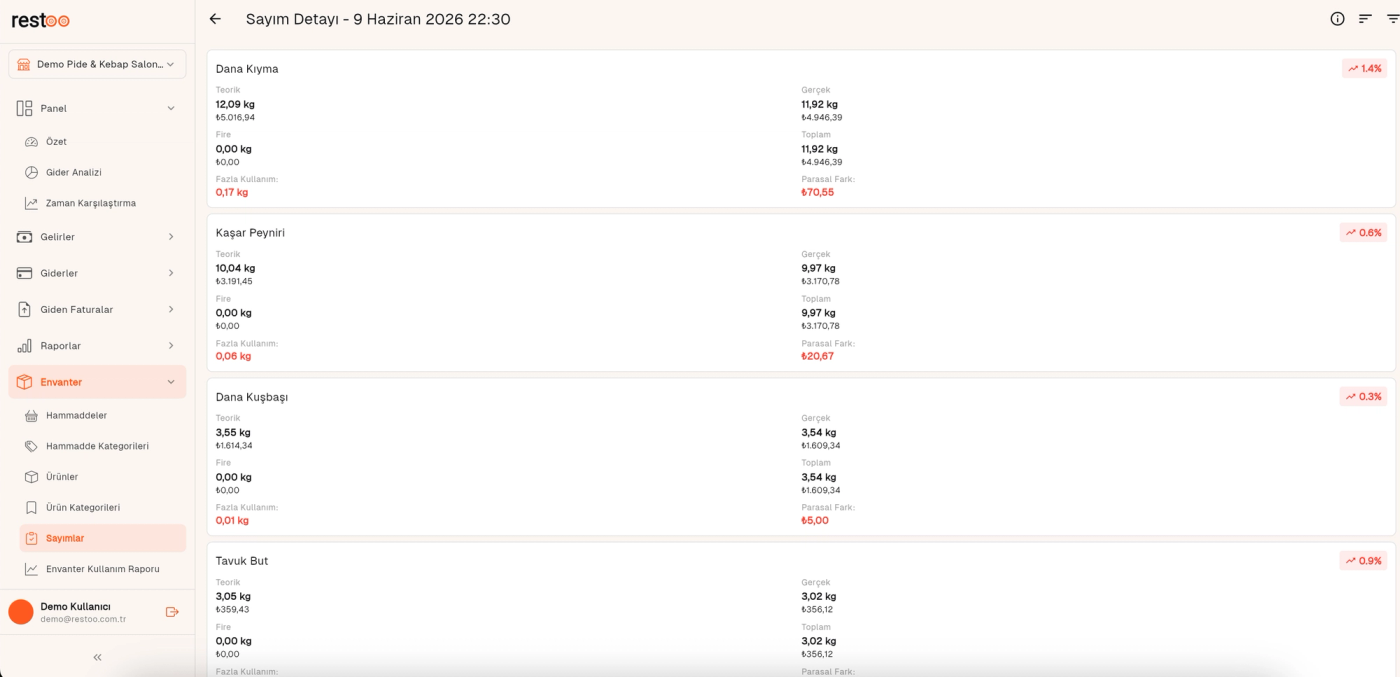Expand the Giderler section chevron
The image size is (1400, 677).
coord(171,273)
